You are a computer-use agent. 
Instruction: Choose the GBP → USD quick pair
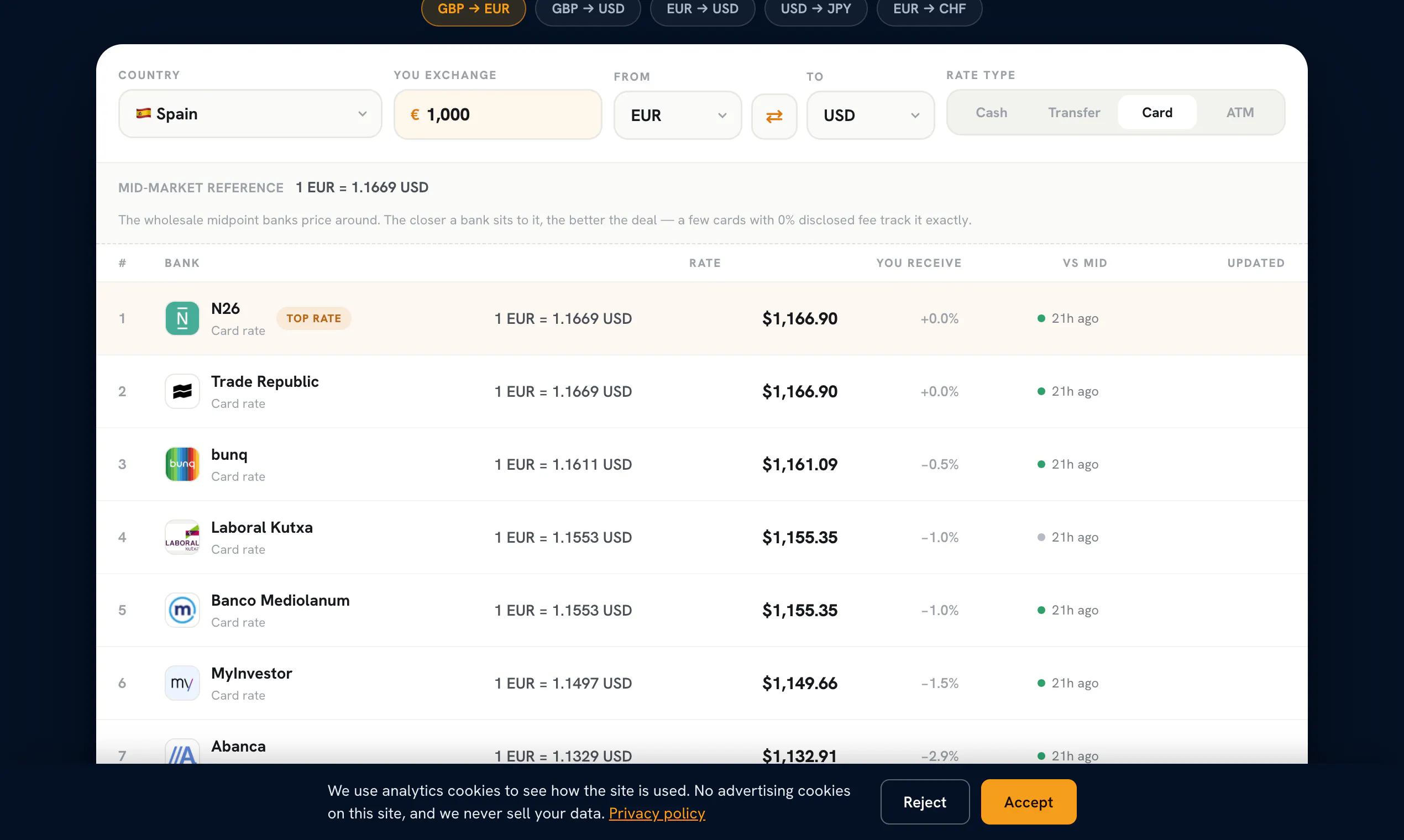click(x=588, y=9)
